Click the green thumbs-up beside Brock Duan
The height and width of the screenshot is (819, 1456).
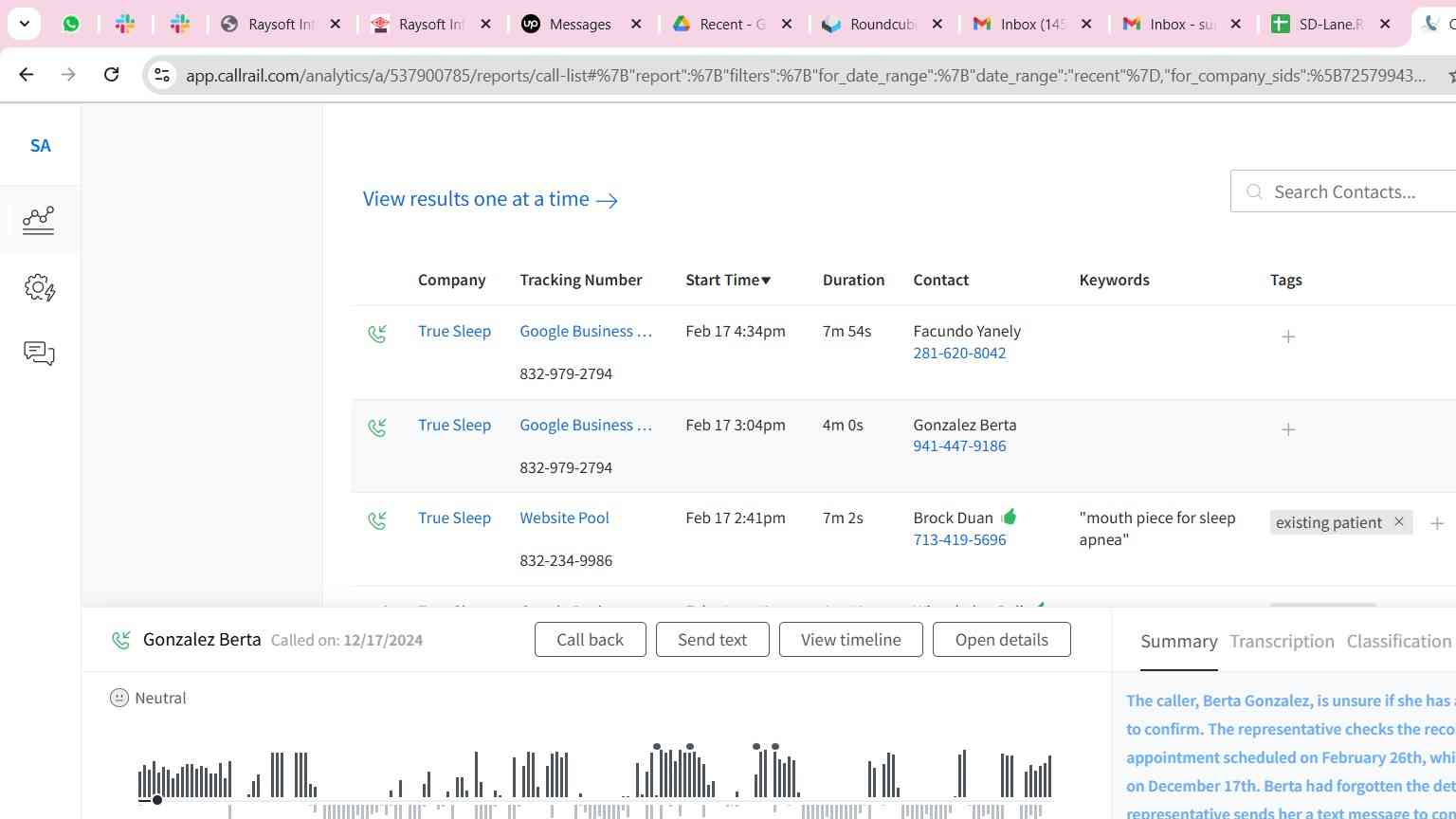[1009, 517]
